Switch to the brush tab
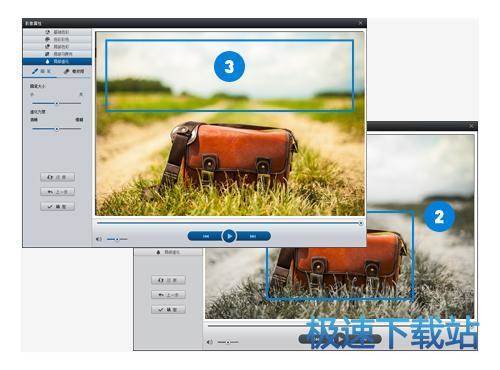500x370 pixels. click(41, 71)
